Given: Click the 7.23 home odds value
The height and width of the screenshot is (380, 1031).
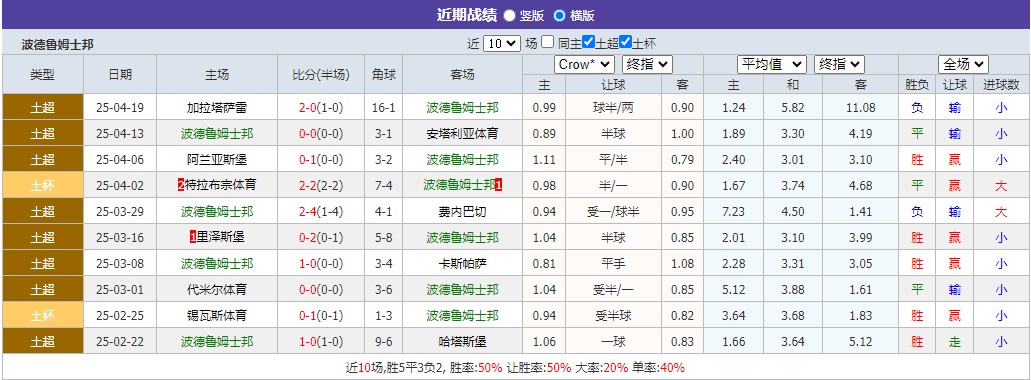Looking at the screenshot, I should click(734, 212).
